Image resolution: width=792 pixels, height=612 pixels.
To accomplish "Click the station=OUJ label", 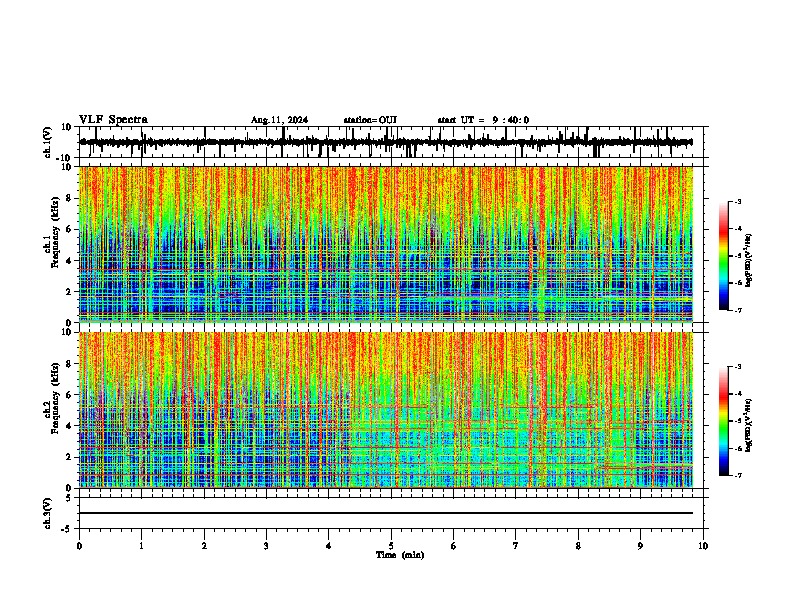I will coord(370,120).
